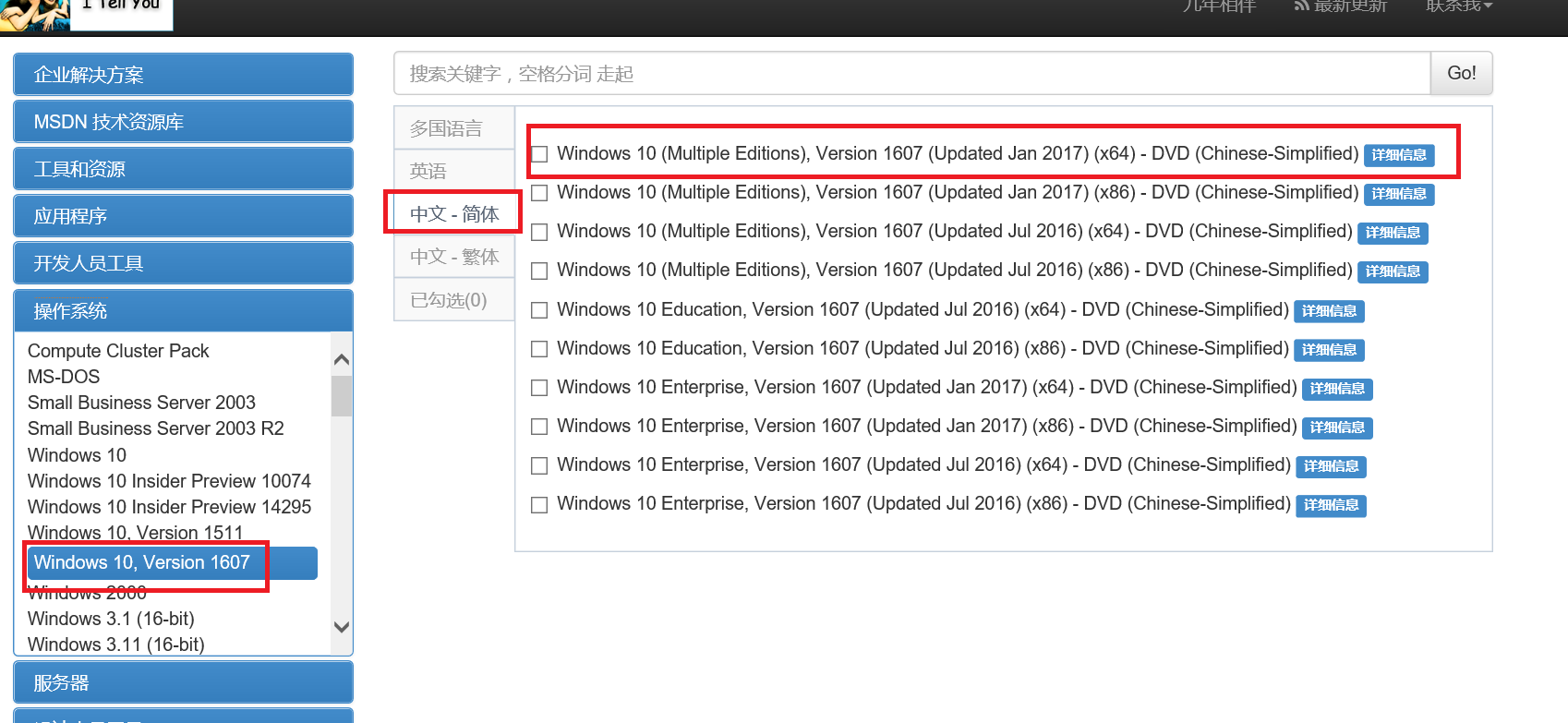1568x723 pixels.
Task: Open the 最新更新 RSS link
Action: point(1341,6)
